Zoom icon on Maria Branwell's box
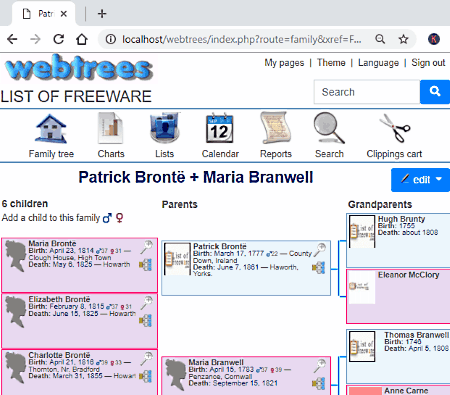Screen dimensions: 450x395 (319, 366)
